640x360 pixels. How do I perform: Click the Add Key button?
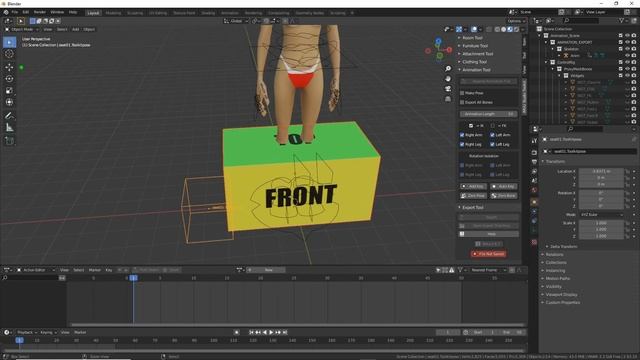pyautogui.click(x=473, y=187)
